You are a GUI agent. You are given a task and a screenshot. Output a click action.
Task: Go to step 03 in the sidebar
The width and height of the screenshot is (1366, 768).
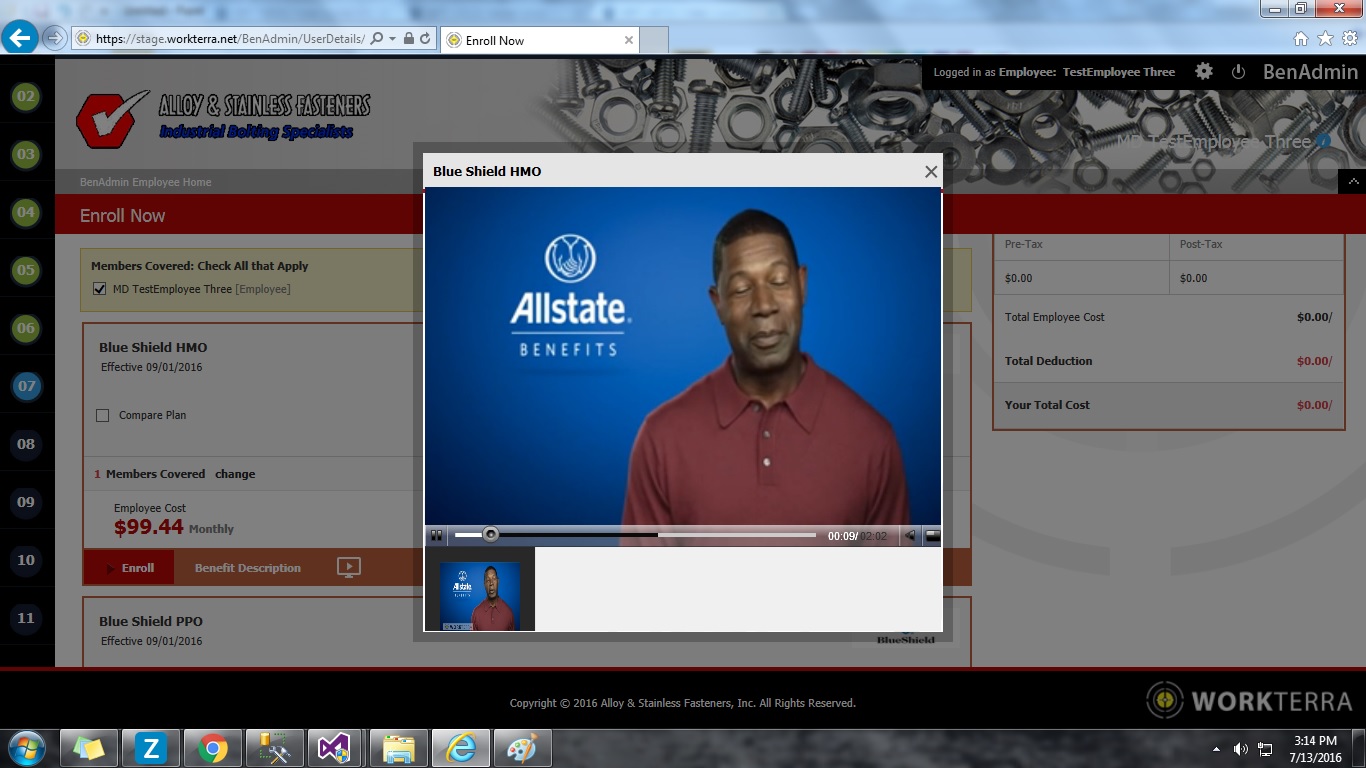(x=26, y=155)
